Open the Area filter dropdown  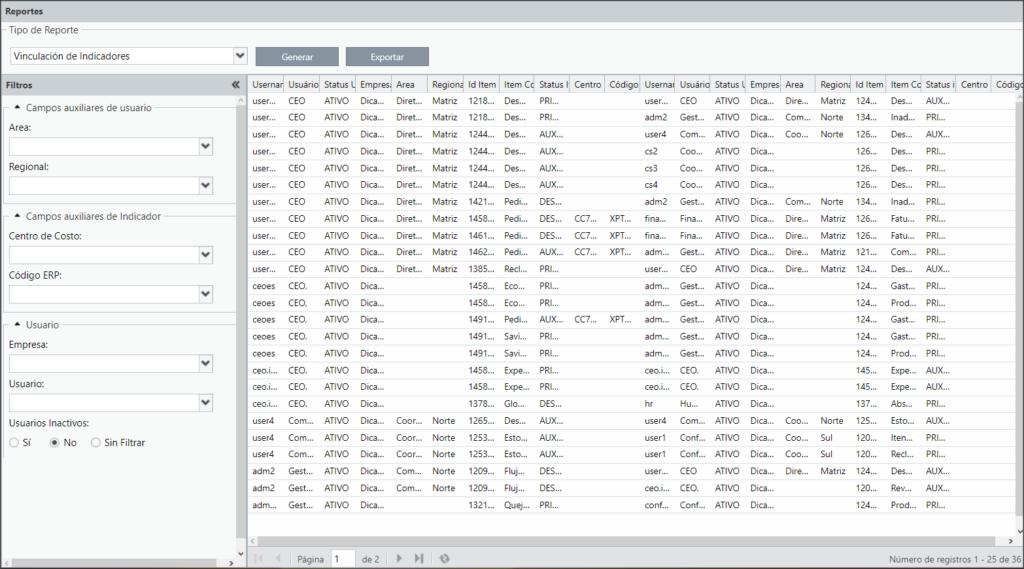(206, 147)
